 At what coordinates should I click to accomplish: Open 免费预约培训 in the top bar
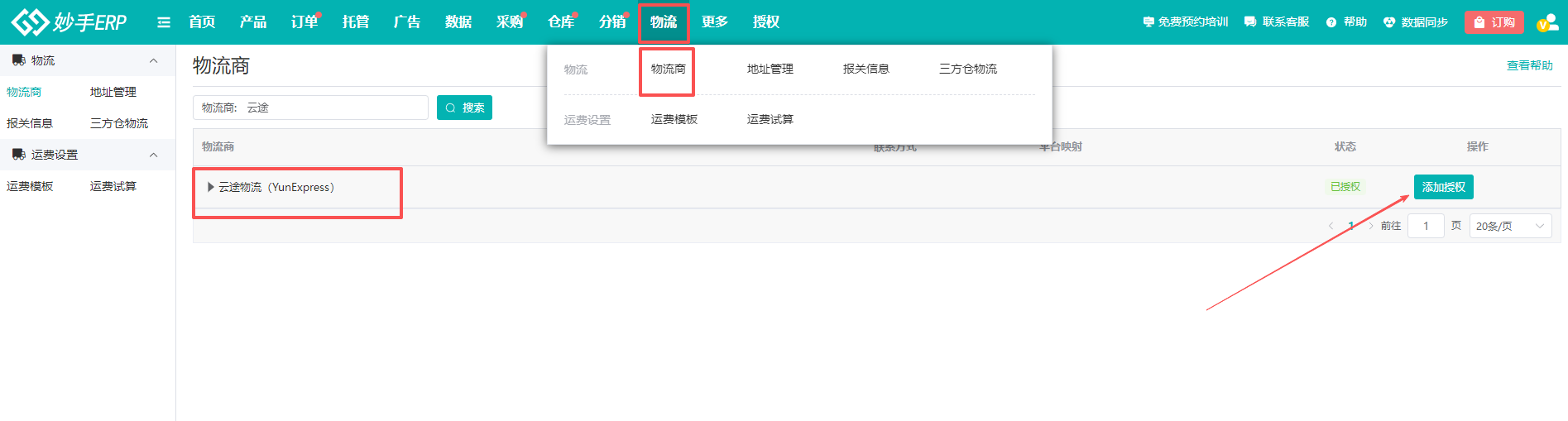pyautogui.click(x=1186, y=22)
